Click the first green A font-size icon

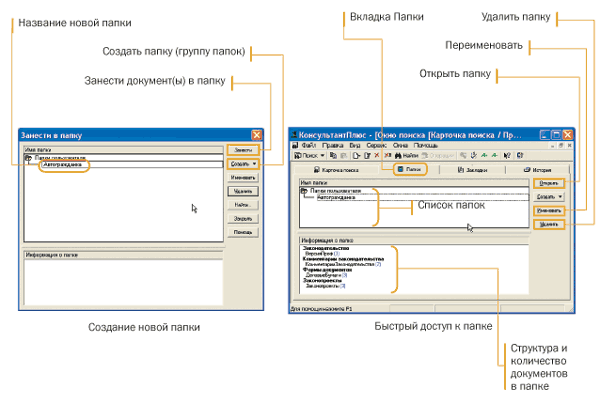484,155
